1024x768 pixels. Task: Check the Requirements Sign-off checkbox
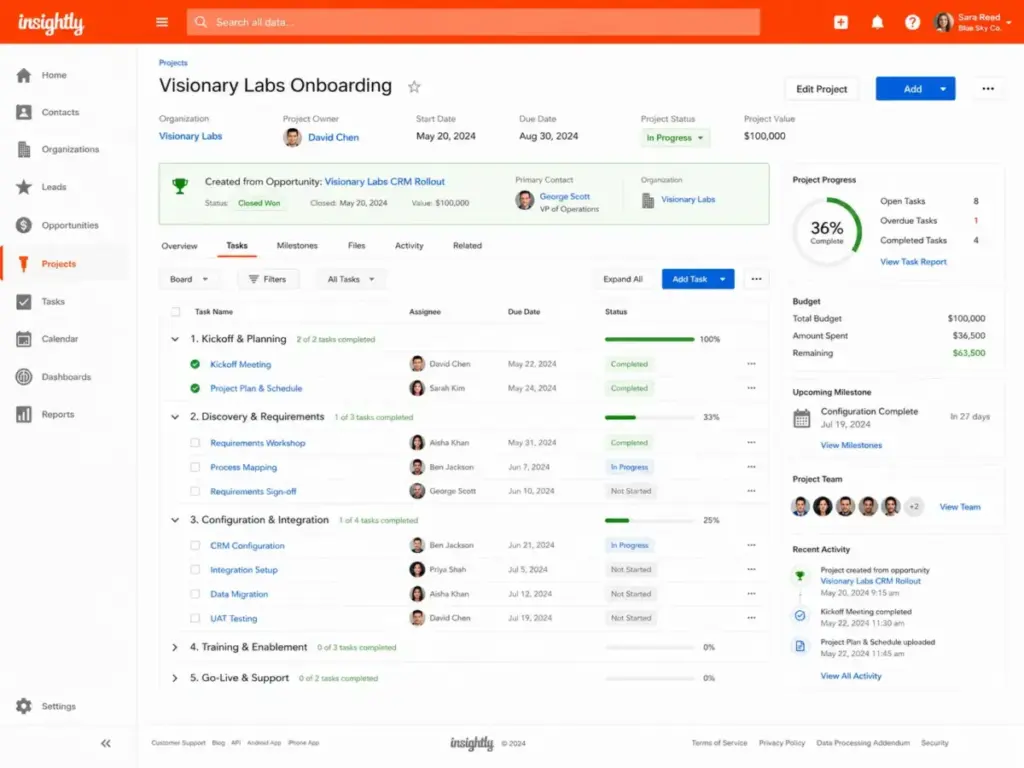coord(195,491)
